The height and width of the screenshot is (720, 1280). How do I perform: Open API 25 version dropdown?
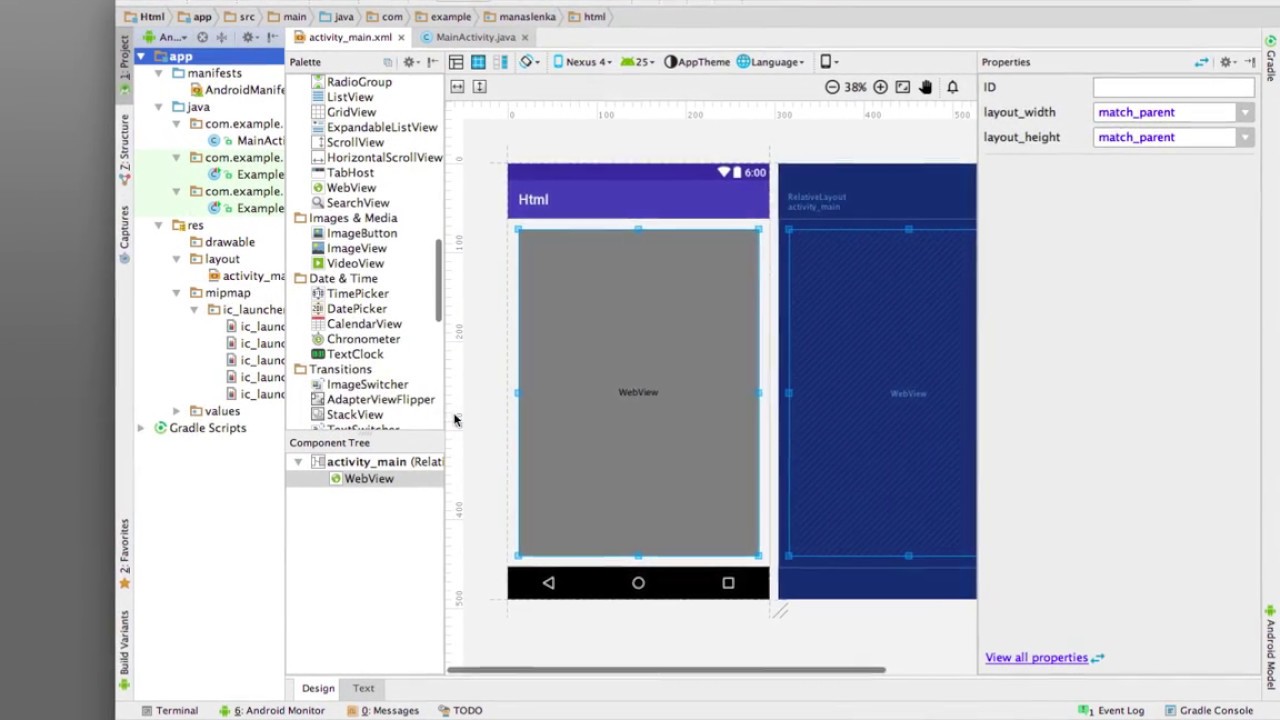coord(637,62)
